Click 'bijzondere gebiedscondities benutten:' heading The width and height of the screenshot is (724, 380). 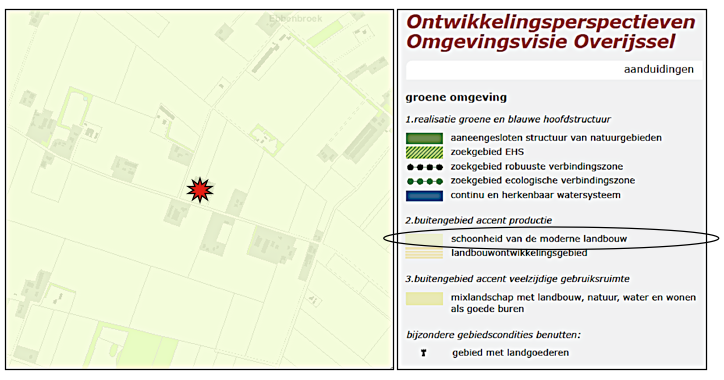pyautogui.click(x=493, y=335)
